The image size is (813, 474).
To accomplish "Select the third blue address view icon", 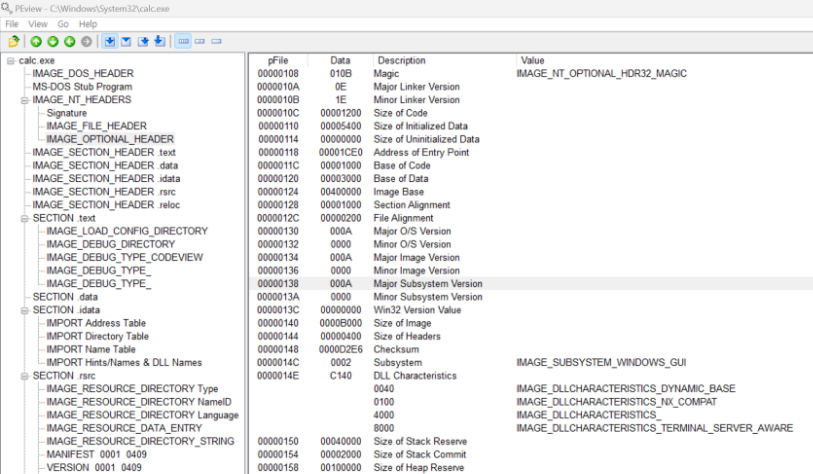I will click(143, 41).
